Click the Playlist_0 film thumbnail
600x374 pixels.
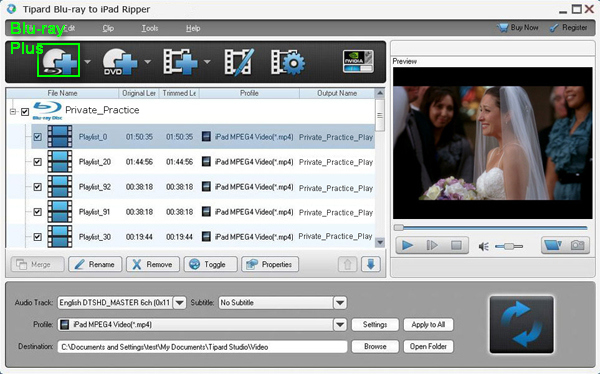[60, 137]
